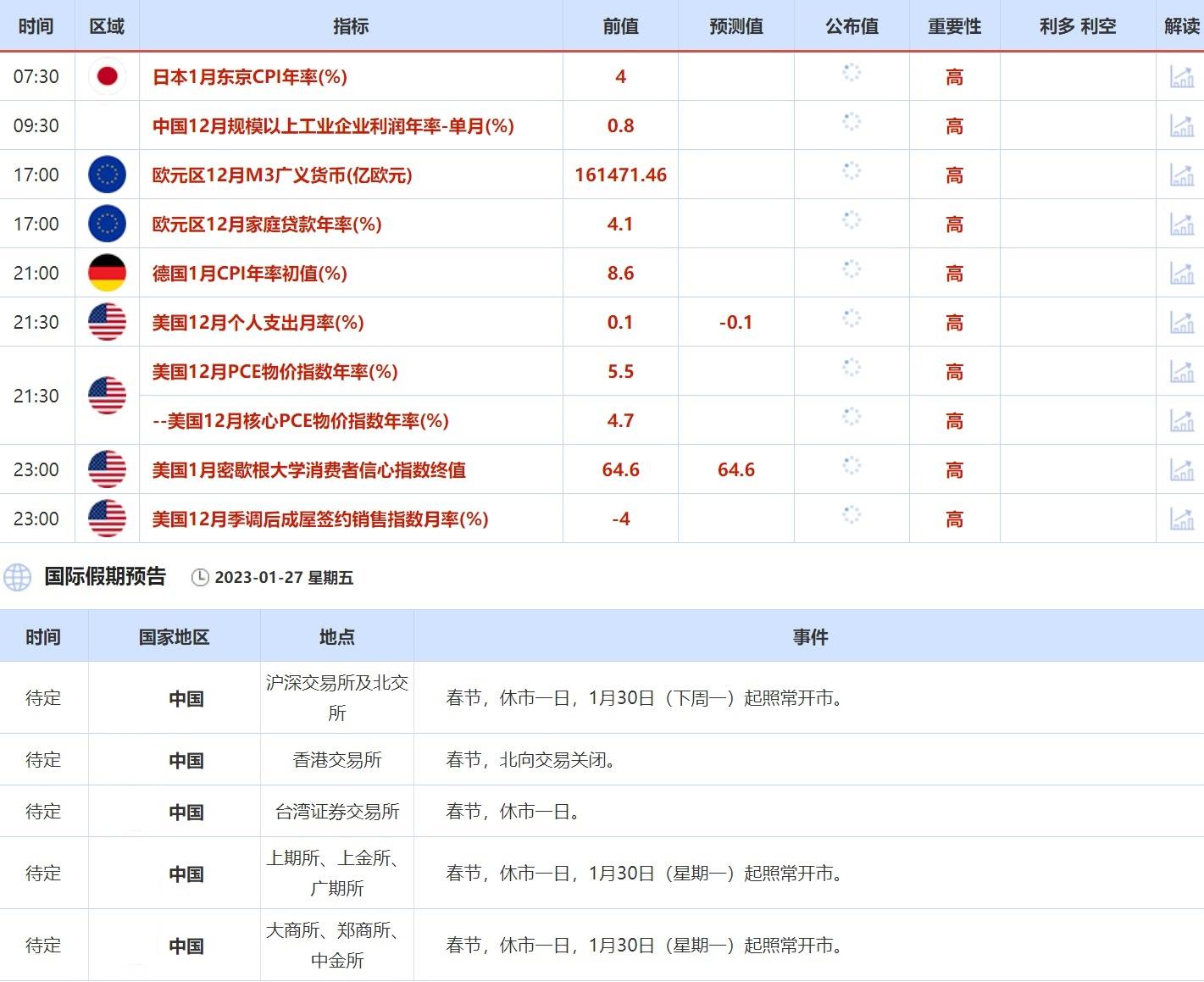Screen dimensions: 1204x982
Task: Open 美国12月核心PCE物价指数年率 indicator
Action: [x=301, y=421]
